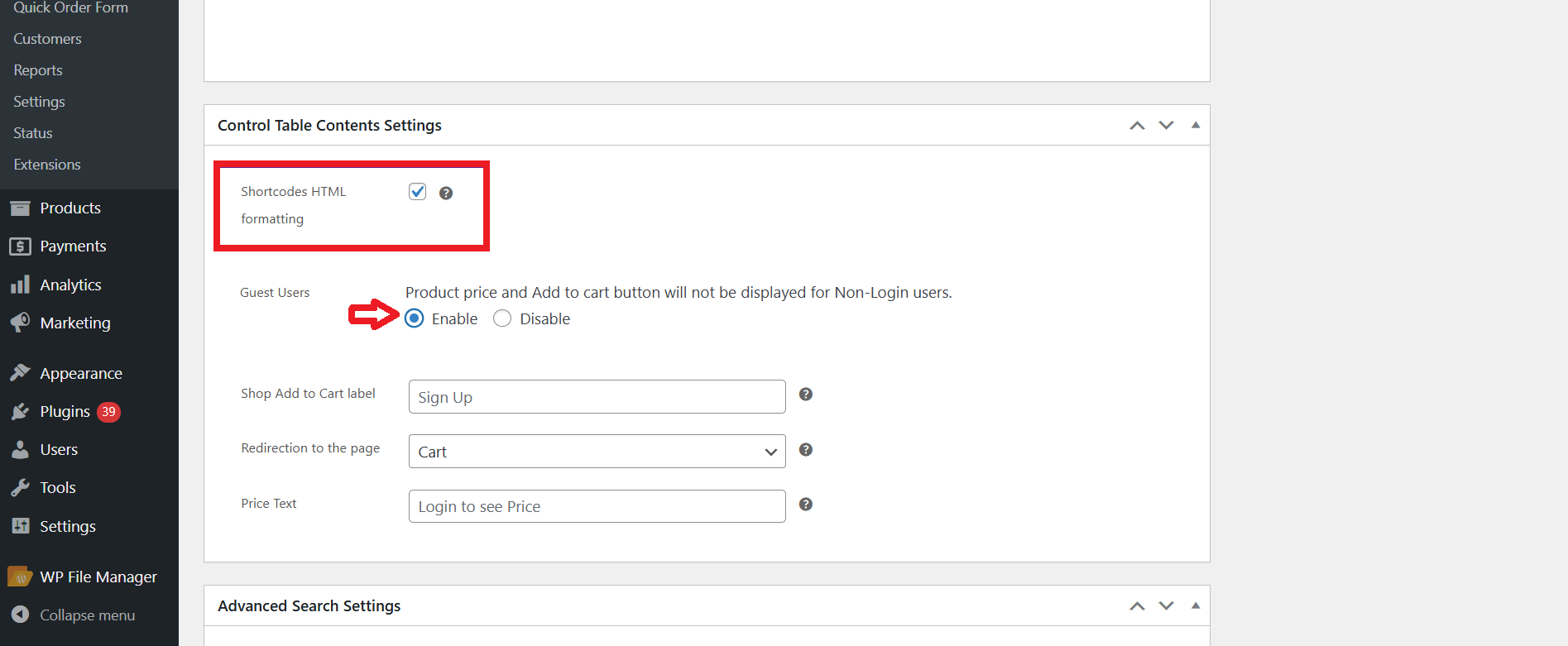Click the Tools wrench icon
Screen dimensions: 1568x646
(x=20, y=487)
